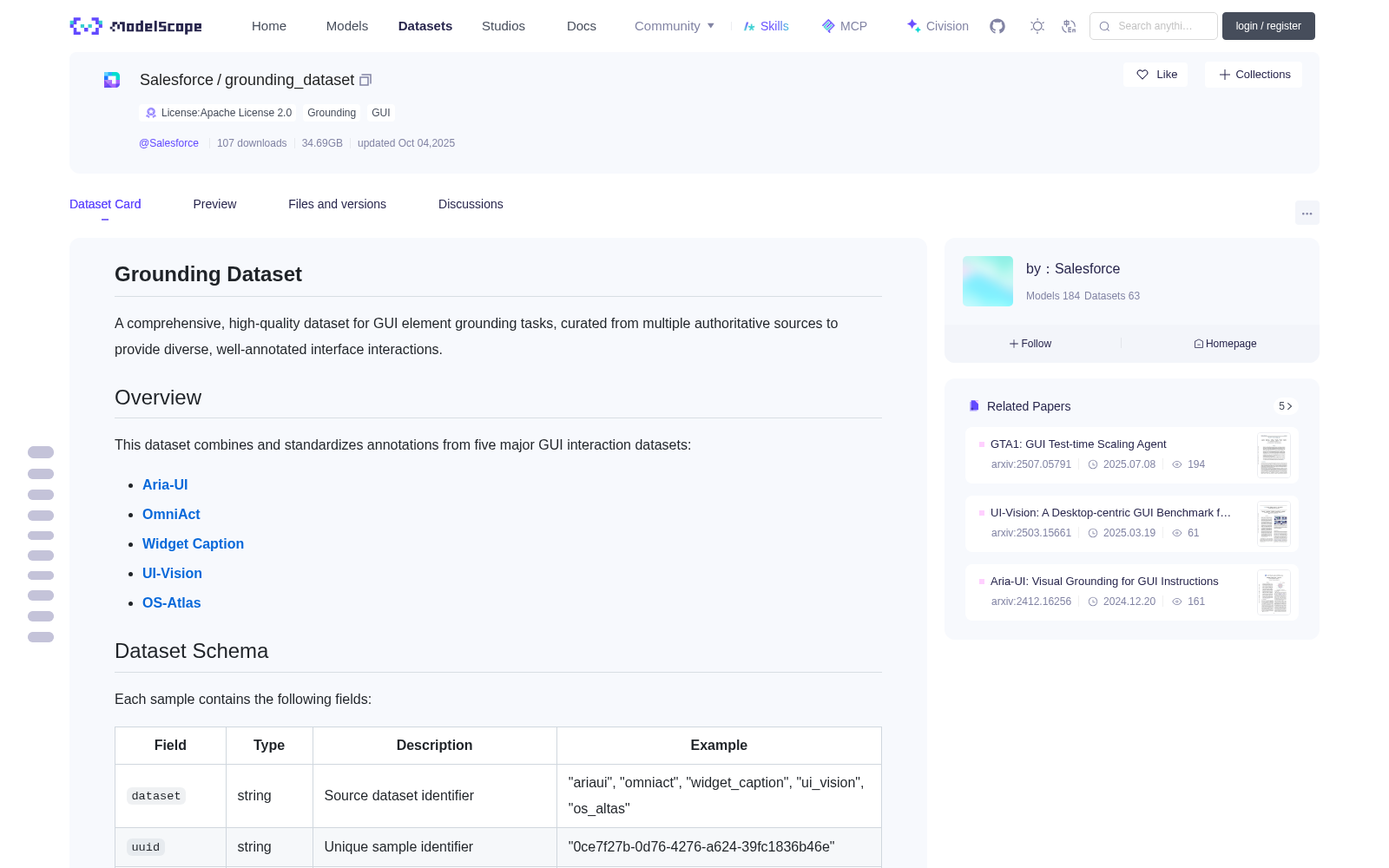Click the "107 downloads" text
This screenshot has height=868, width=1389.
pyautogui.click(x=252, y=143)
